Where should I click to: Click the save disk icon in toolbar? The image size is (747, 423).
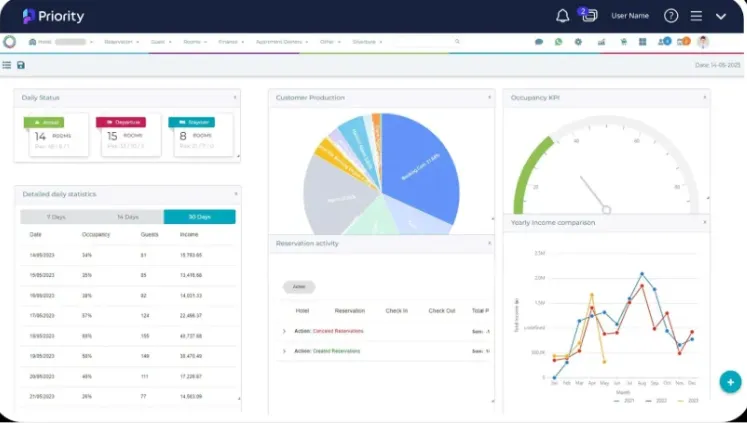pyautogui.click(x=21, y=65)
